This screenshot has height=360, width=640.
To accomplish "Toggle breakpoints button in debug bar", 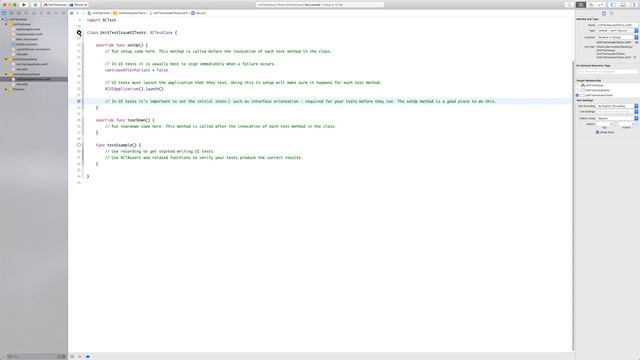I will click(88, 356).
